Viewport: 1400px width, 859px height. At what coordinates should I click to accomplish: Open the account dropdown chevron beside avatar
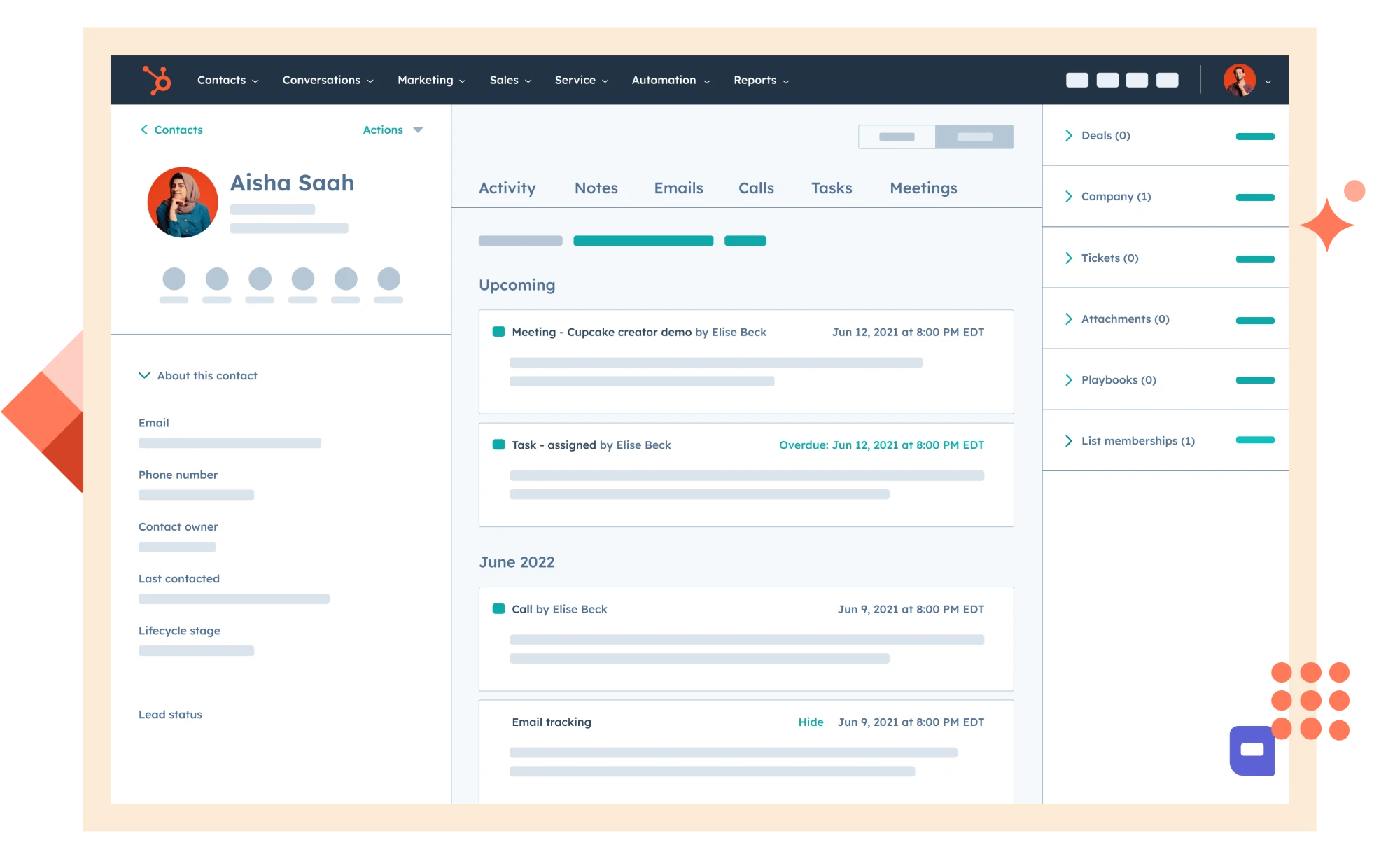1268,81
